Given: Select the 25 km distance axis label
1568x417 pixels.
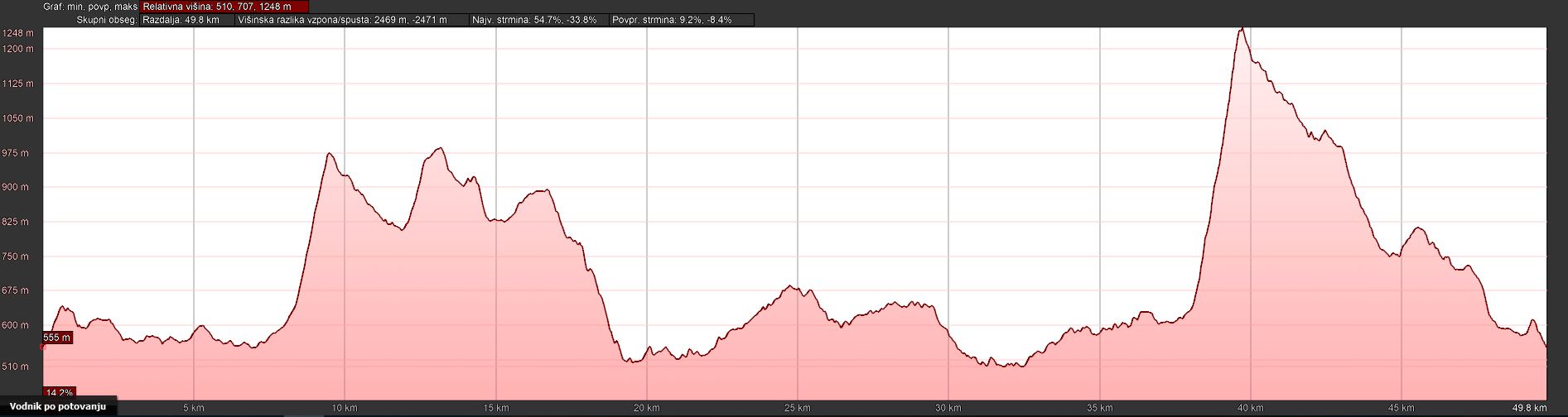Looking at the screenshot, I should [x=797, y=408].
